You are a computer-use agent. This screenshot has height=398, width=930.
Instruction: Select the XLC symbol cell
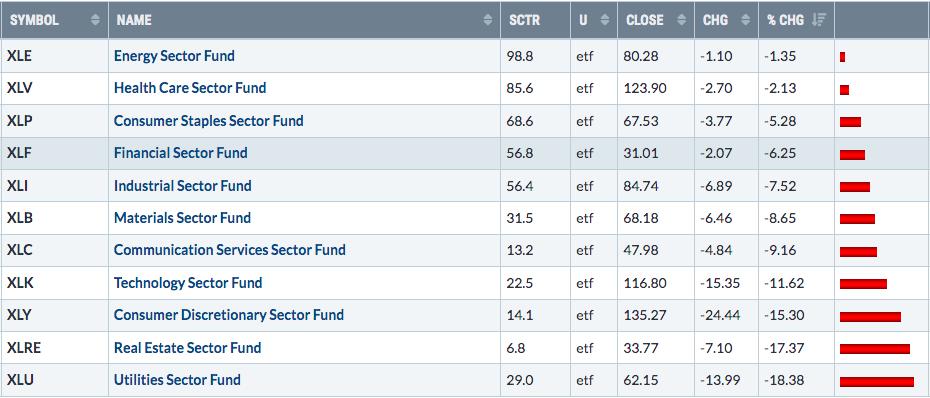[20, 250]
